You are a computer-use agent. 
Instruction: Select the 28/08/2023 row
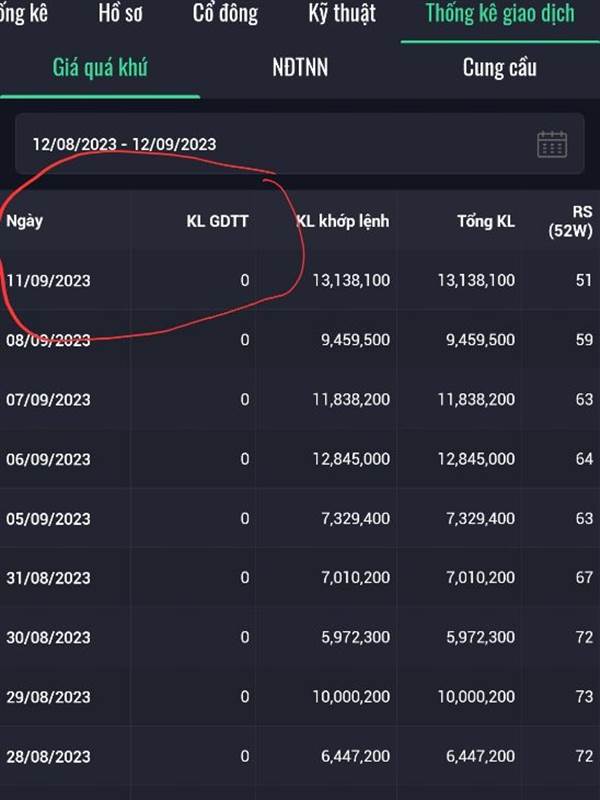click(48, 757)
